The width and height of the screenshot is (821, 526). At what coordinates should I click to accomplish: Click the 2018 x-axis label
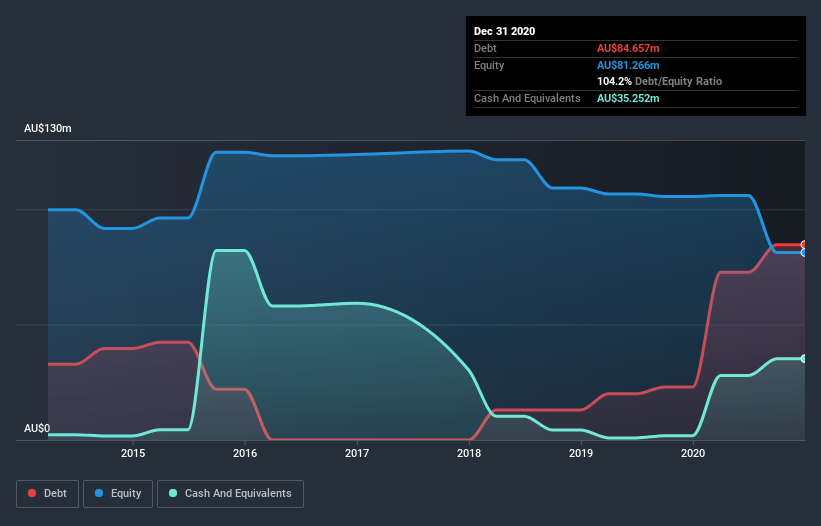(469, 453)
